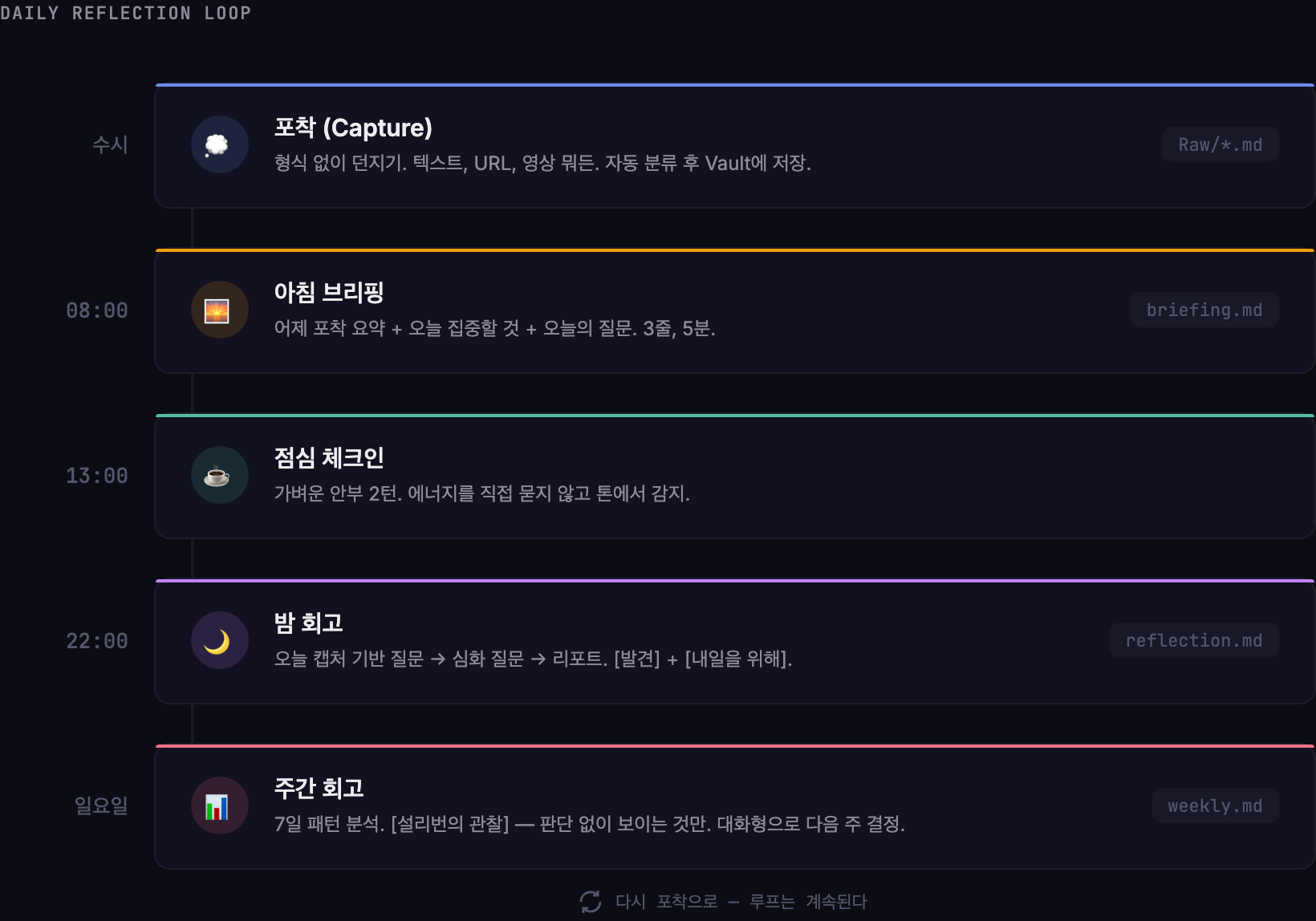Select the crescent moon icon on 밤 회고

[x=219, y=640]
